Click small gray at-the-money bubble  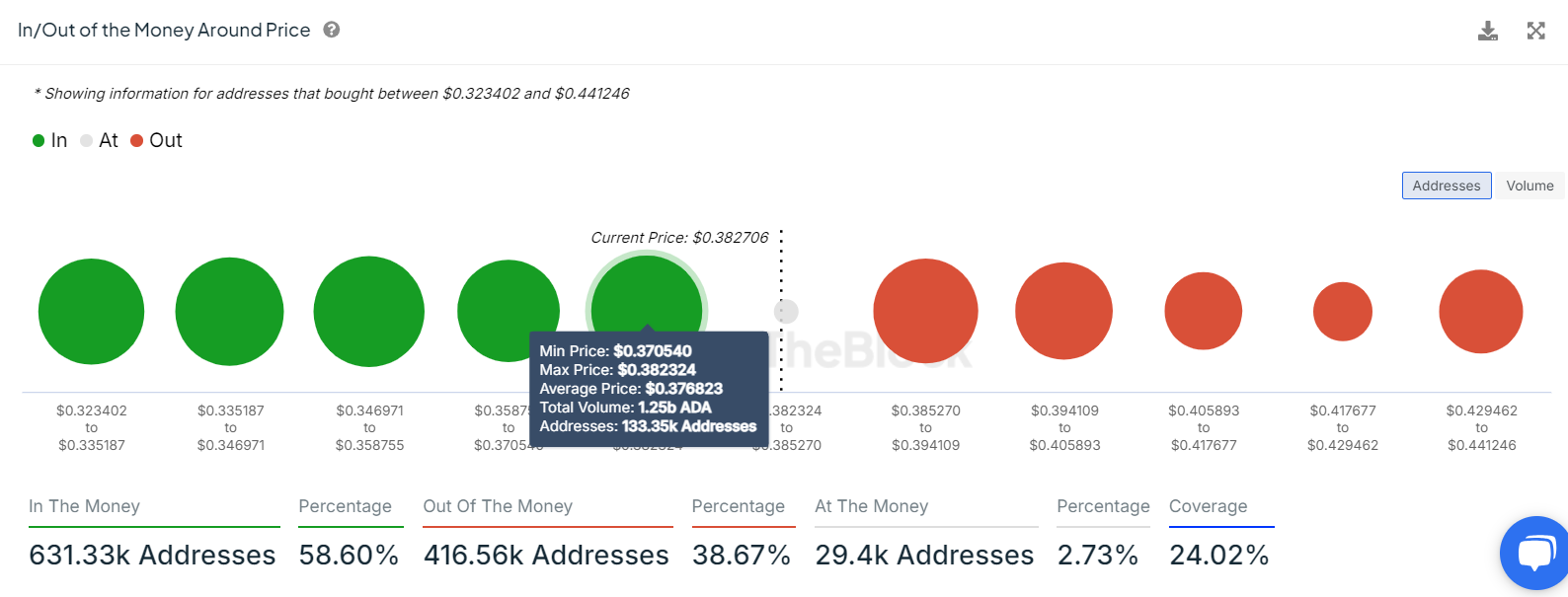(786, 312)
